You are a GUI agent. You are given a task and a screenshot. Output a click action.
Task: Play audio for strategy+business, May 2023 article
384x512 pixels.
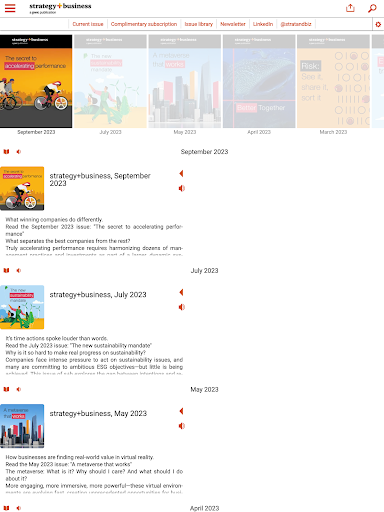point(181,426)
